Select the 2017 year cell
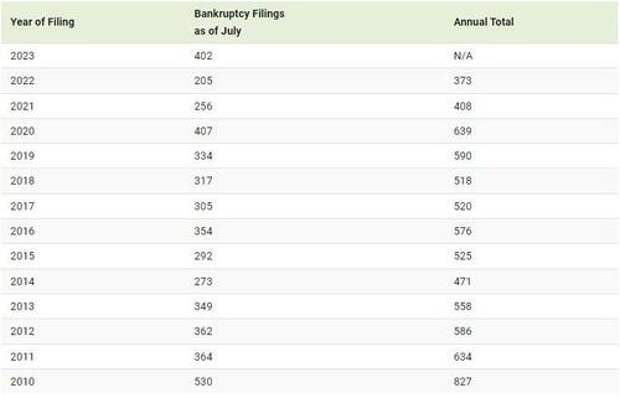This screenshot has height=398, width=620. point(23,206)
